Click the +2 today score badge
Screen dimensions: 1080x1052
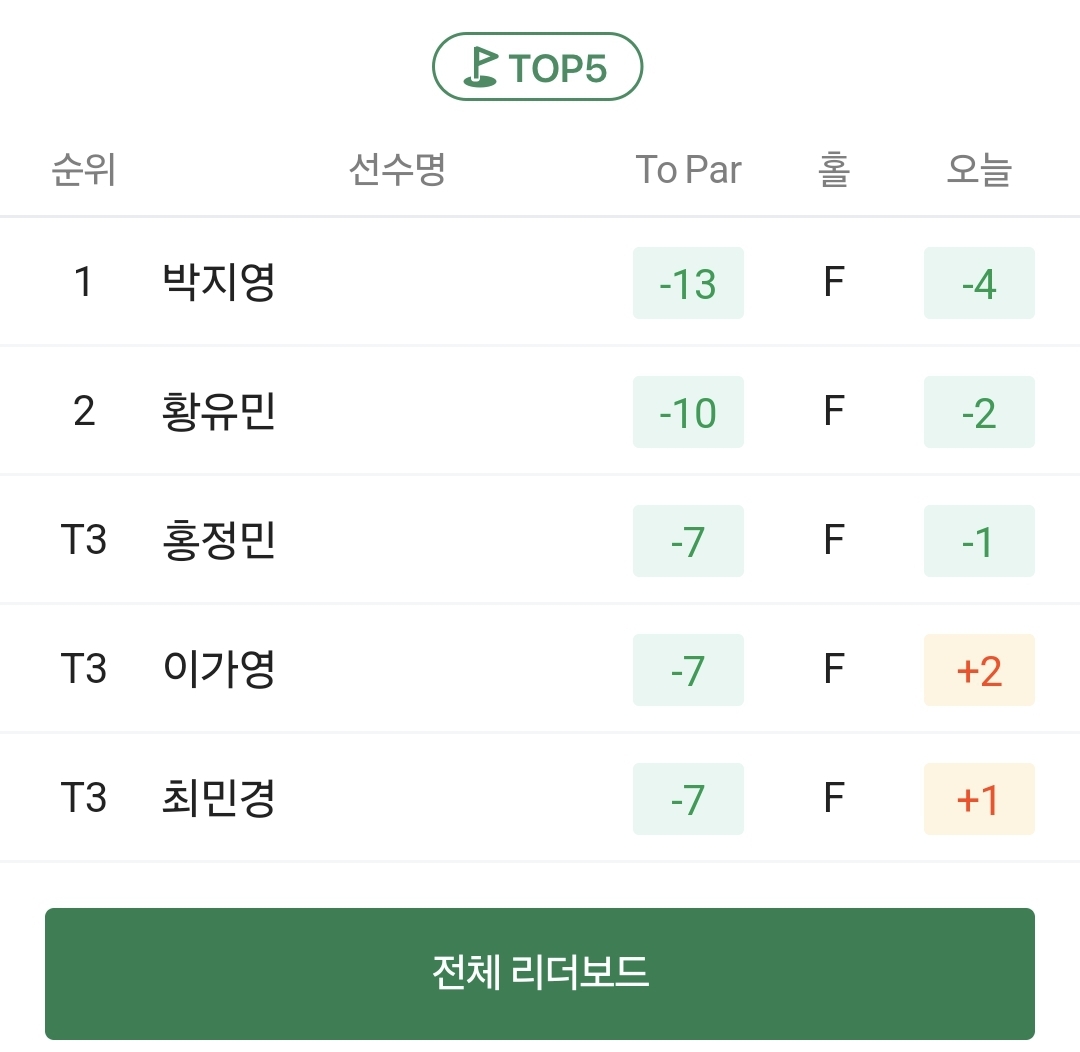pyautogui.click(x=979, y=670)
